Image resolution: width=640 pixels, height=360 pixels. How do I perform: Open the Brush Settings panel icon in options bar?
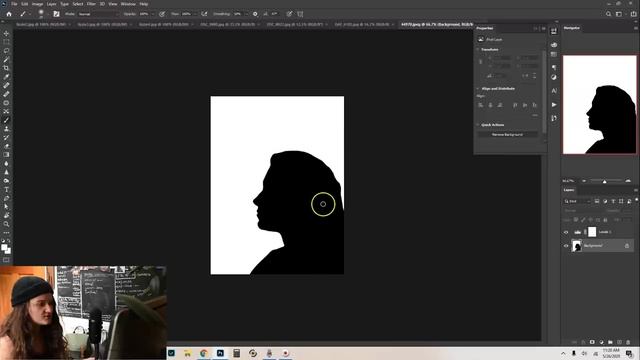[56, 14]
